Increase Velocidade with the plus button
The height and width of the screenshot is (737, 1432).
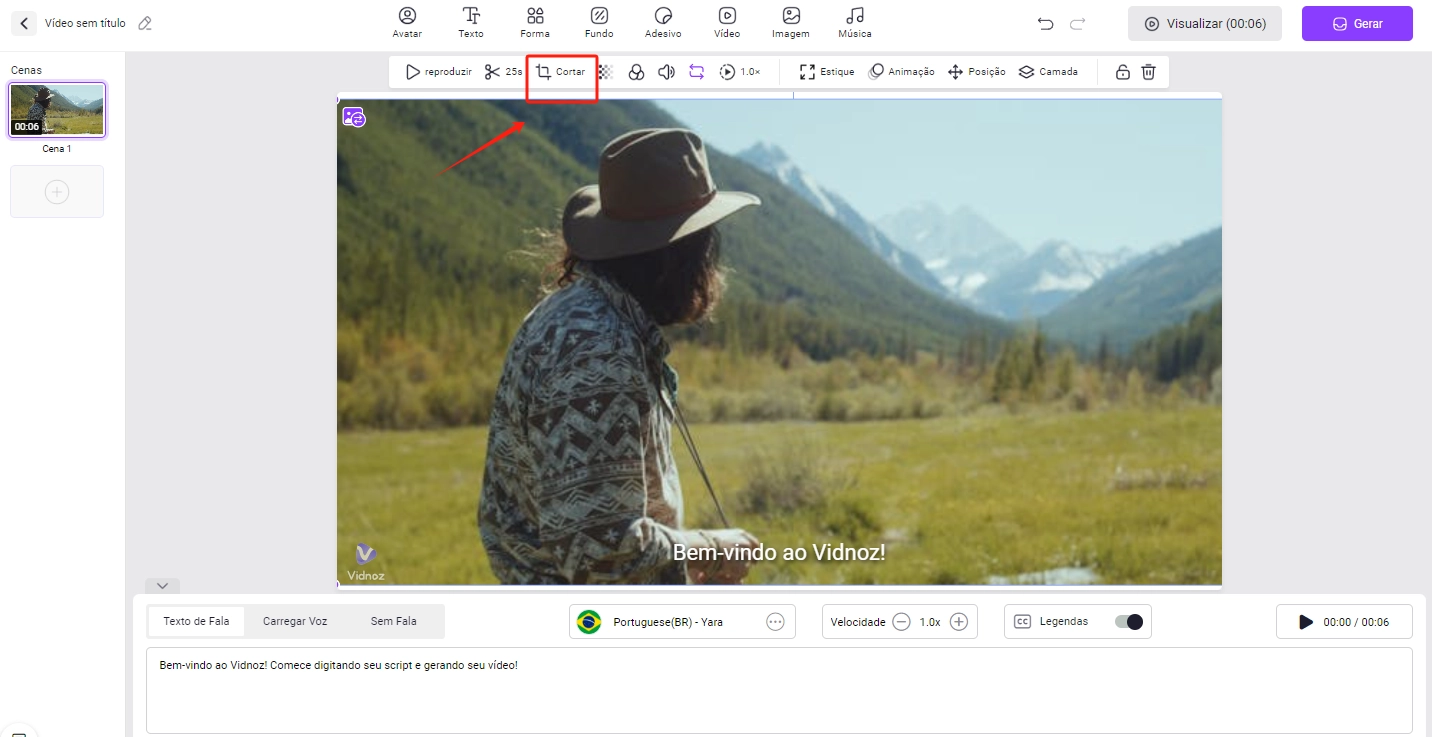(959, 622)
